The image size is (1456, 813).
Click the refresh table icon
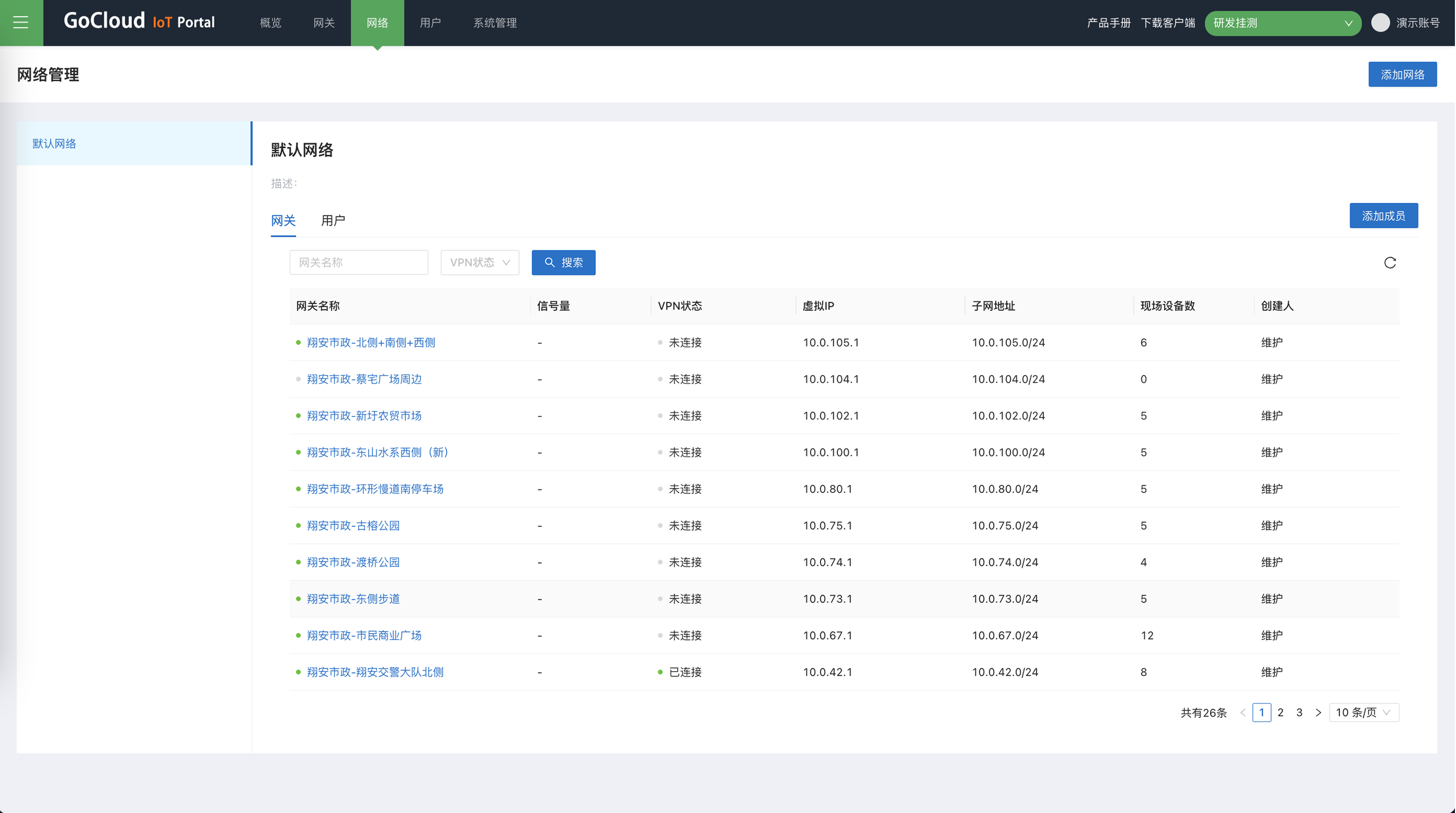click(x=1390, y=262)
